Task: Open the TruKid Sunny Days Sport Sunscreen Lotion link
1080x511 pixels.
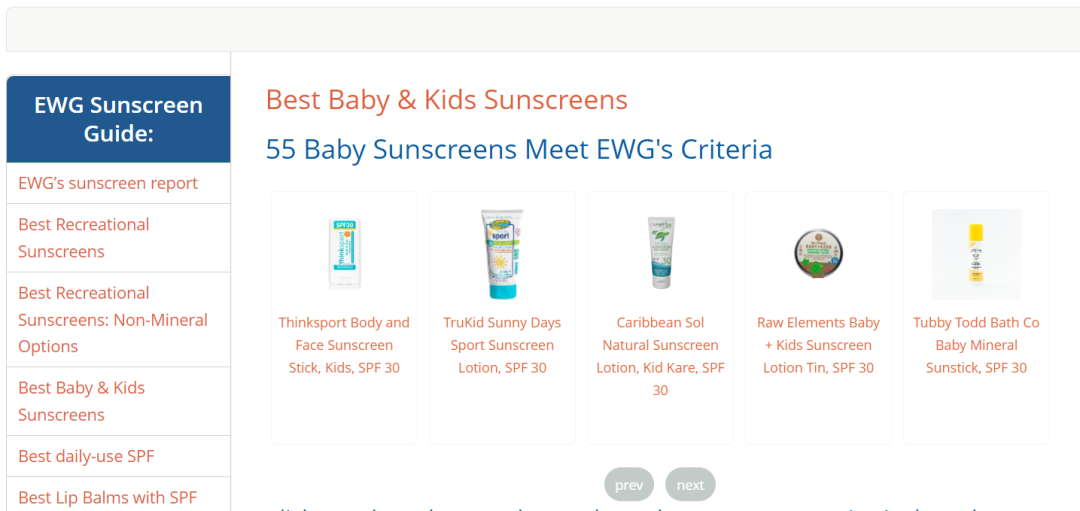Action: point(502,345)
